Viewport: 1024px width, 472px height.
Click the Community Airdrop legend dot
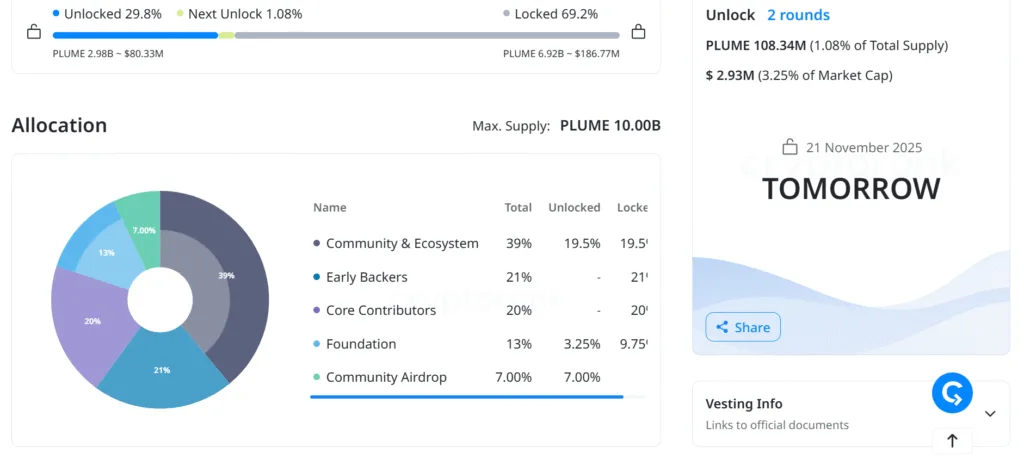click(x=317, y=377)
